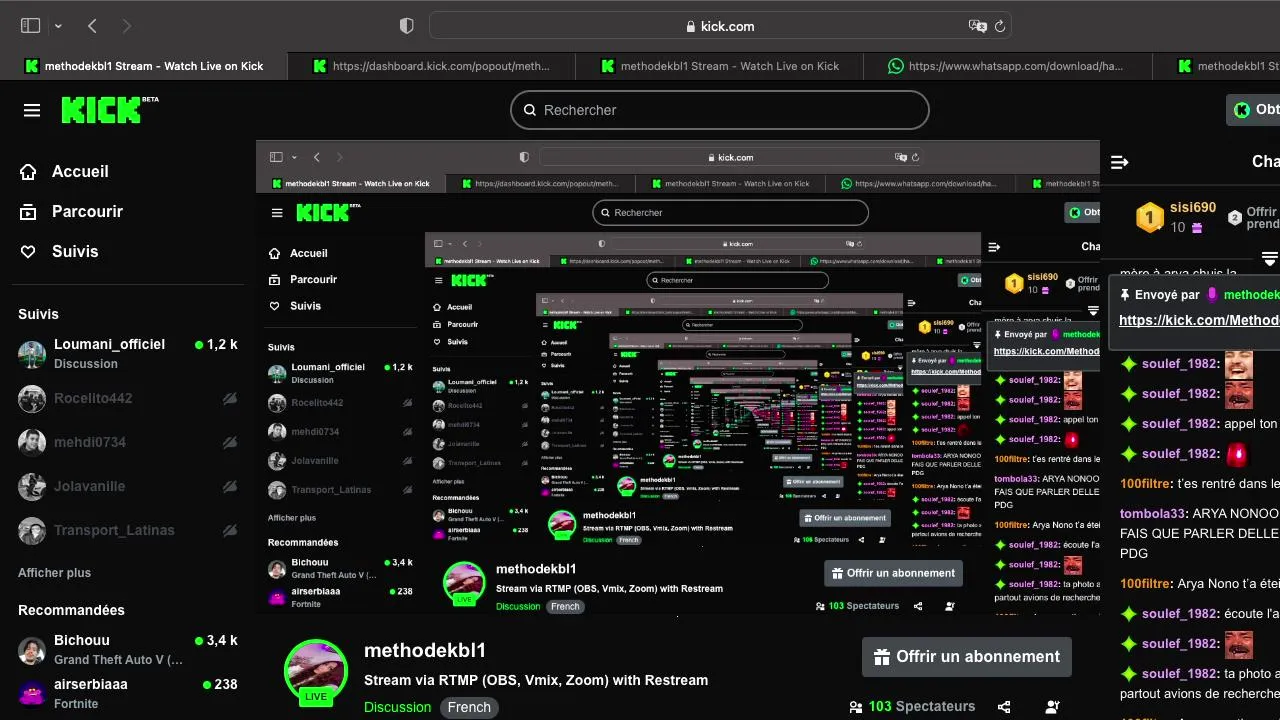Collapse the main page's chat with the arrow-lines icon

pos(1120,161)
